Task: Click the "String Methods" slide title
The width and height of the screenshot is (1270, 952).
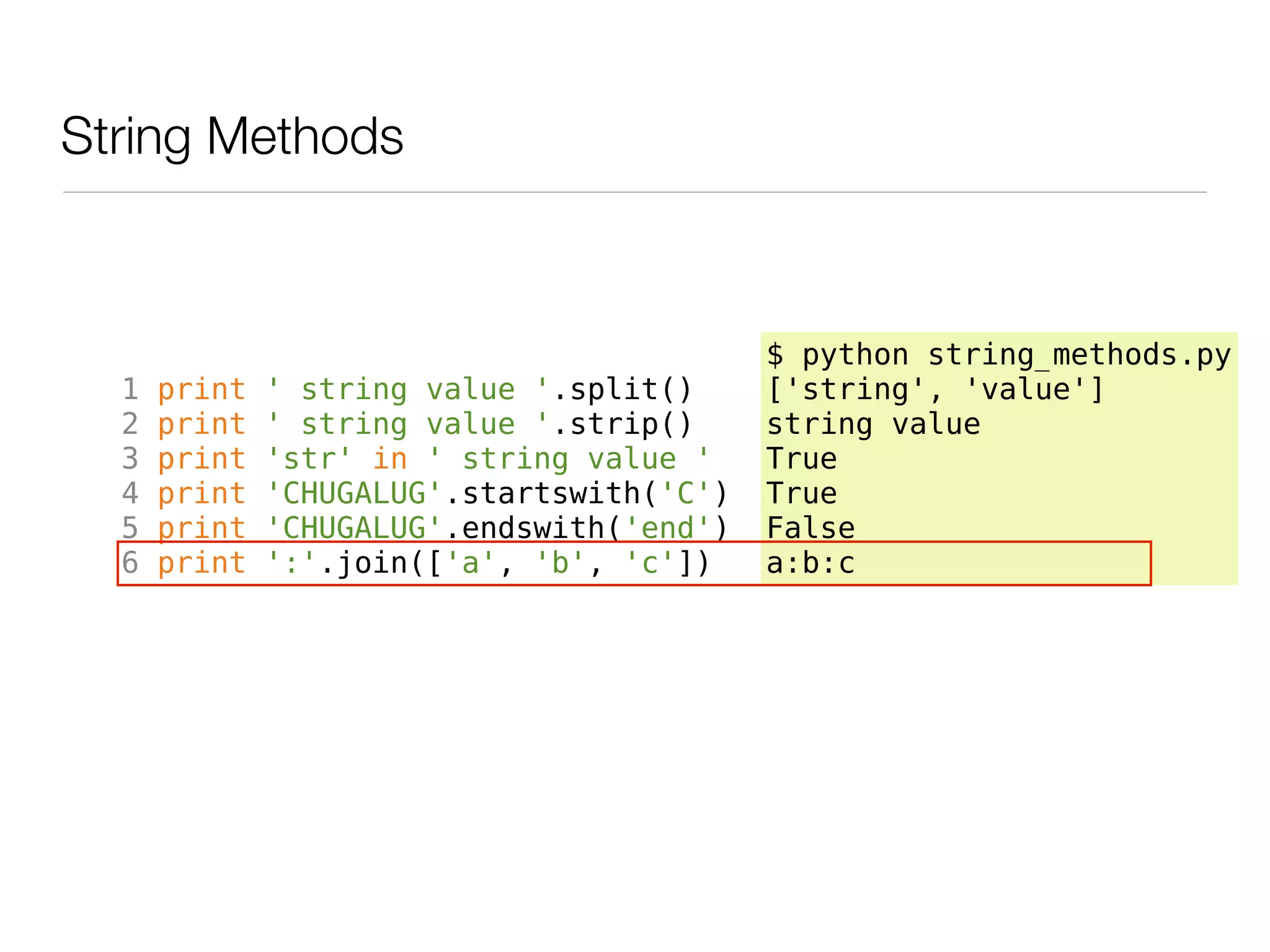Action: point(232,136)
